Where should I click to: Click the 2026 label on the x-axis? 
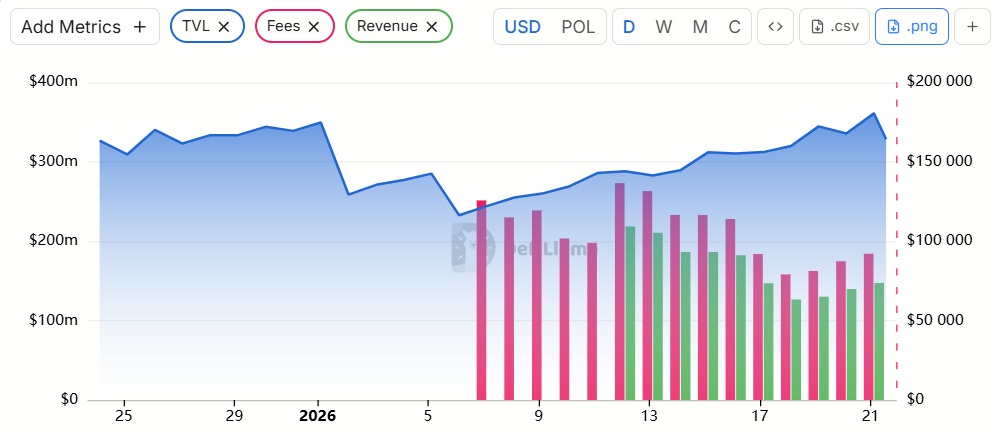318,415
